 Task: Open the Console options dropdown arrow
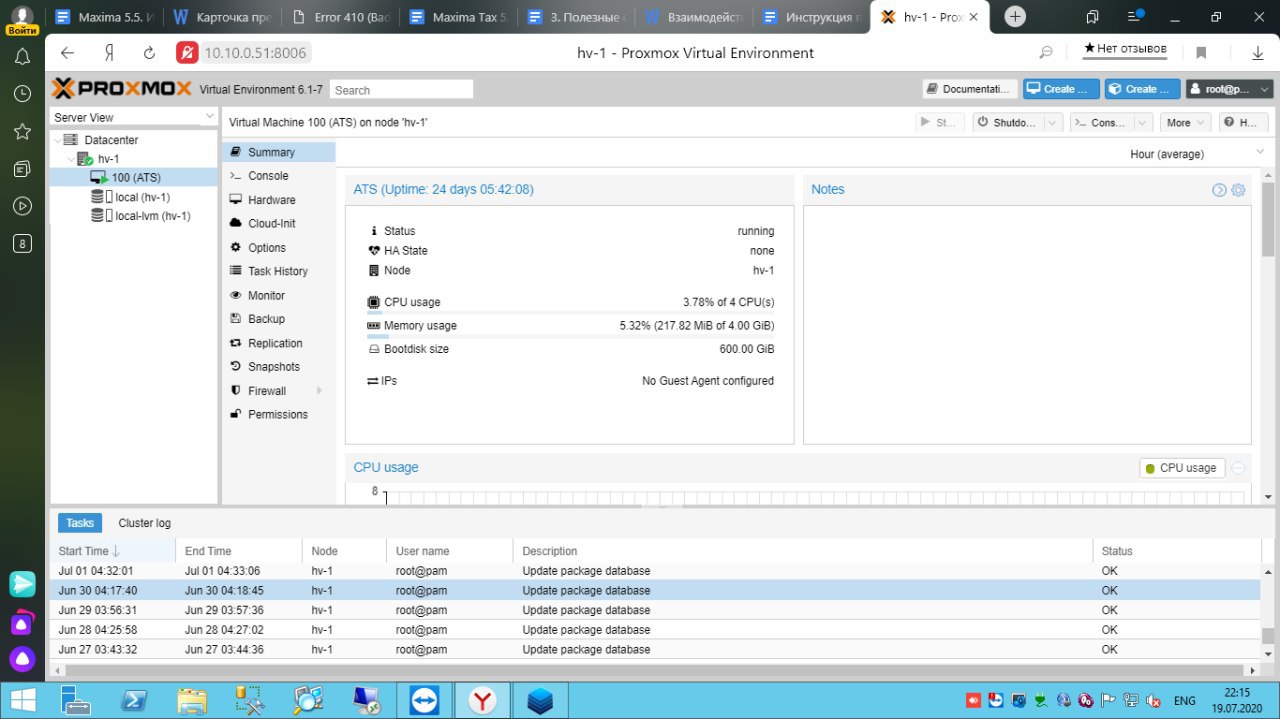[1142, 122]
